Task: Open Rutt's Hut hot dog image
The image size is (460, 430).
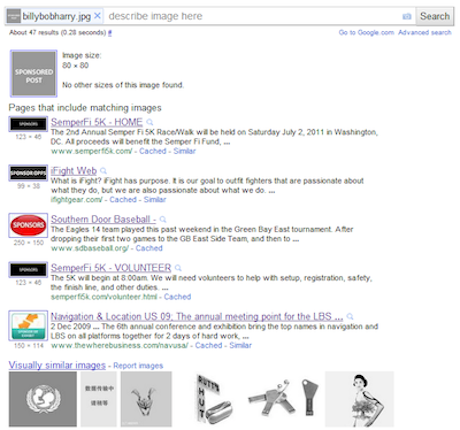Action: point(213,399)
